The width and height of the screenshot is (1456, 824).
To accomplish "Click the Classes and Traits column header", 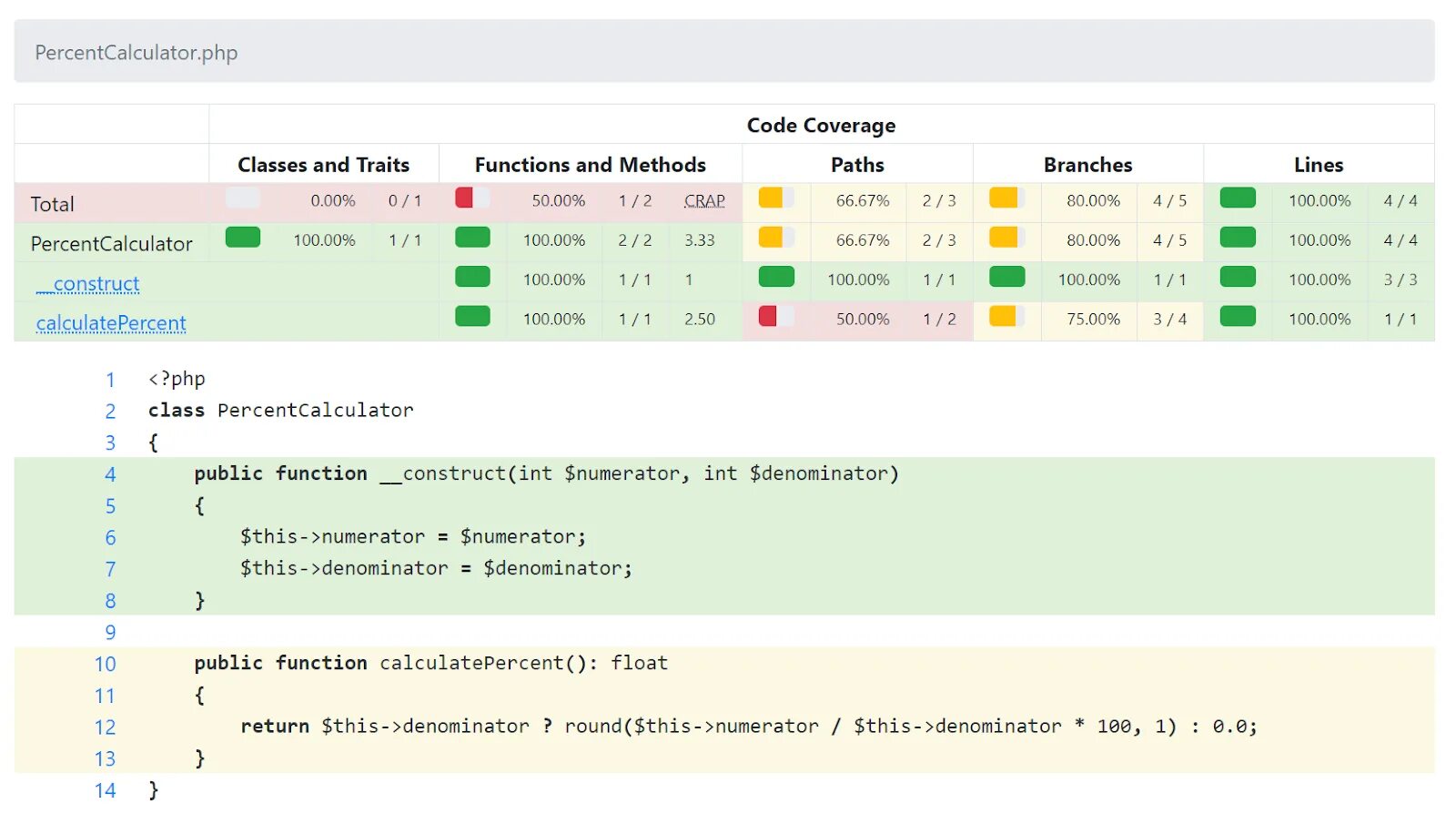I will pos(323,165).
